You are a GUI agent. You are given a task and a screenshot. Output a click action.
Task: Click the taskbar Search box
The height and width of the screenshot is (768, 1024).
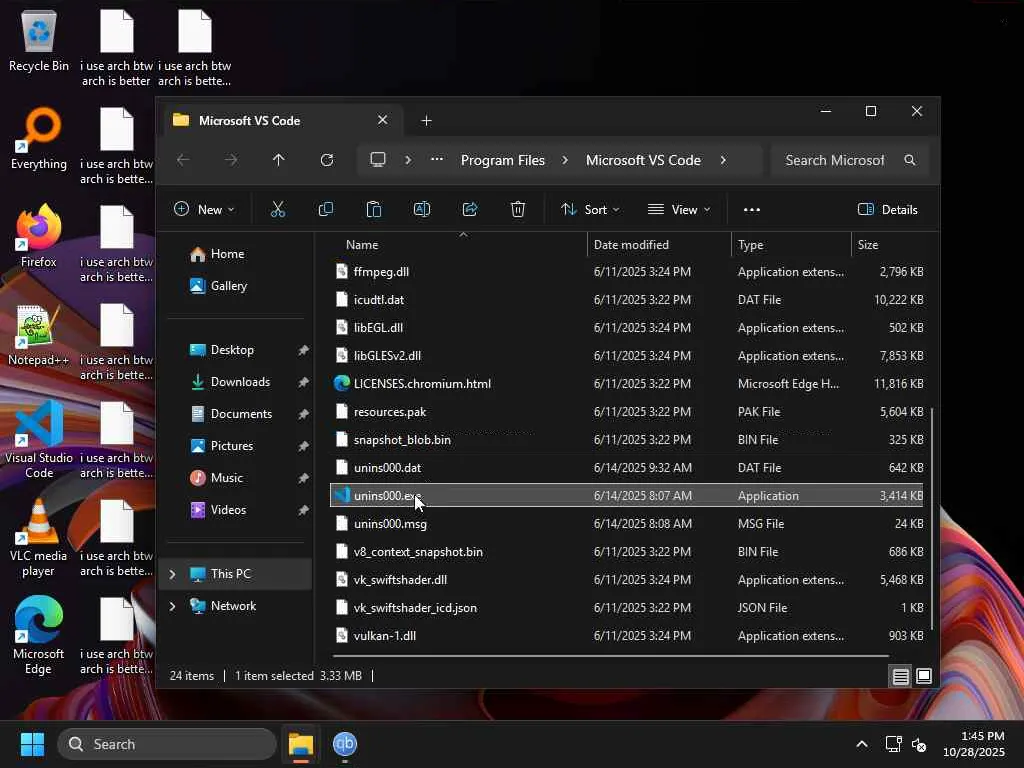[167, 744]
